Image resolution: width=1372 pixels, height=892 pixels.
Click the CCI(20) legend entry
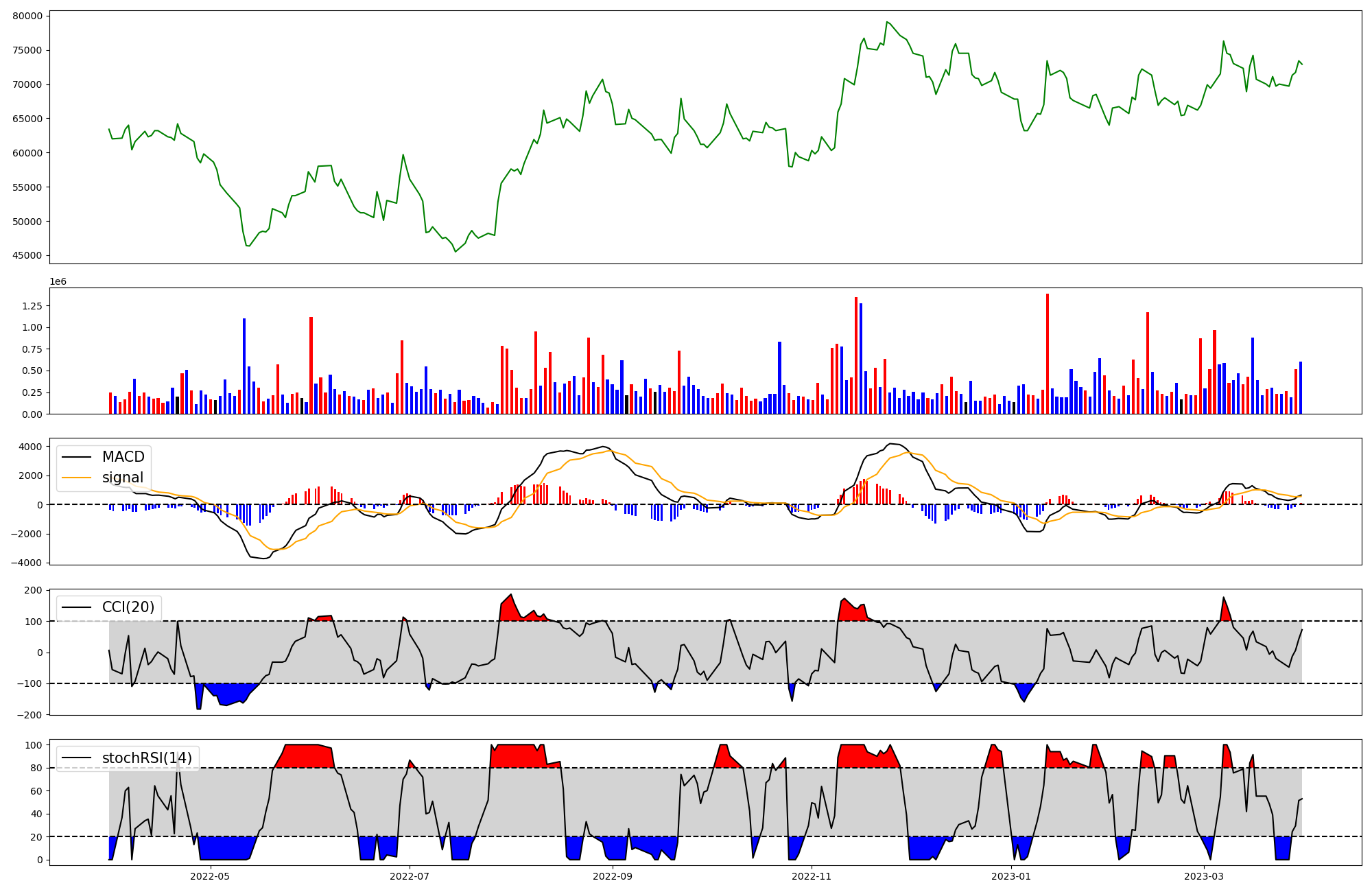[128, 607]
